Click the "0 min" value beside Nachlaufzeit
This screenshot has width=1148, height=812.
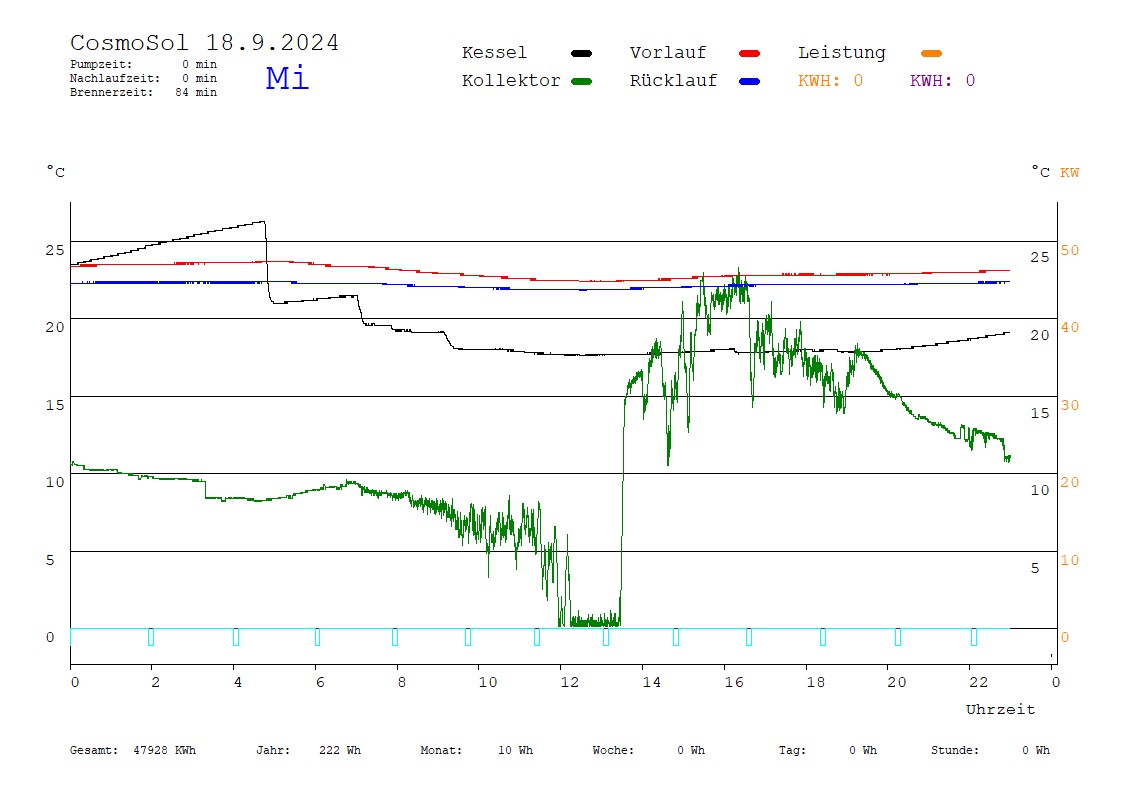[199, 78]
